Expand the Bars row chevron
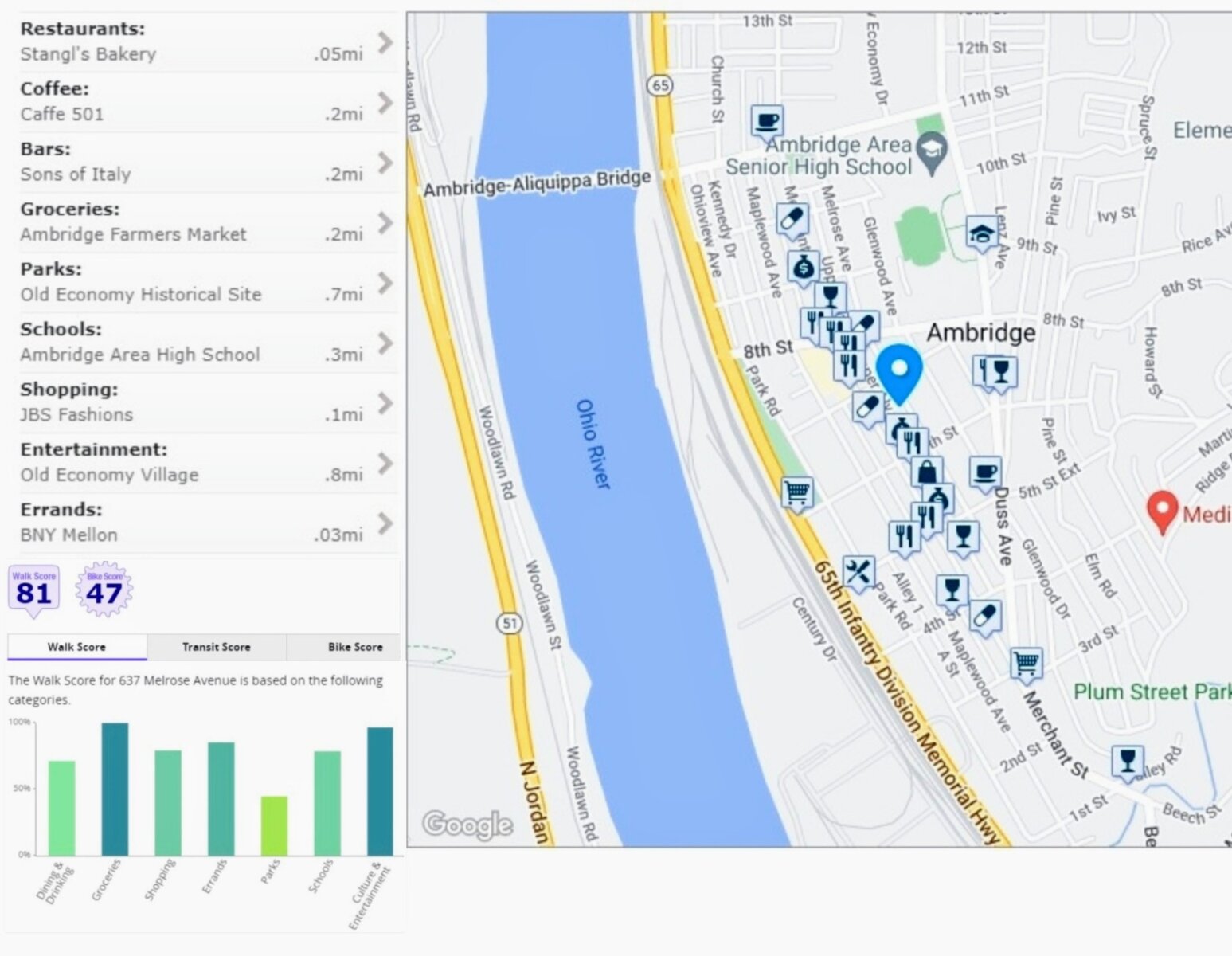1232x956 pixels. tap(386, 163)
